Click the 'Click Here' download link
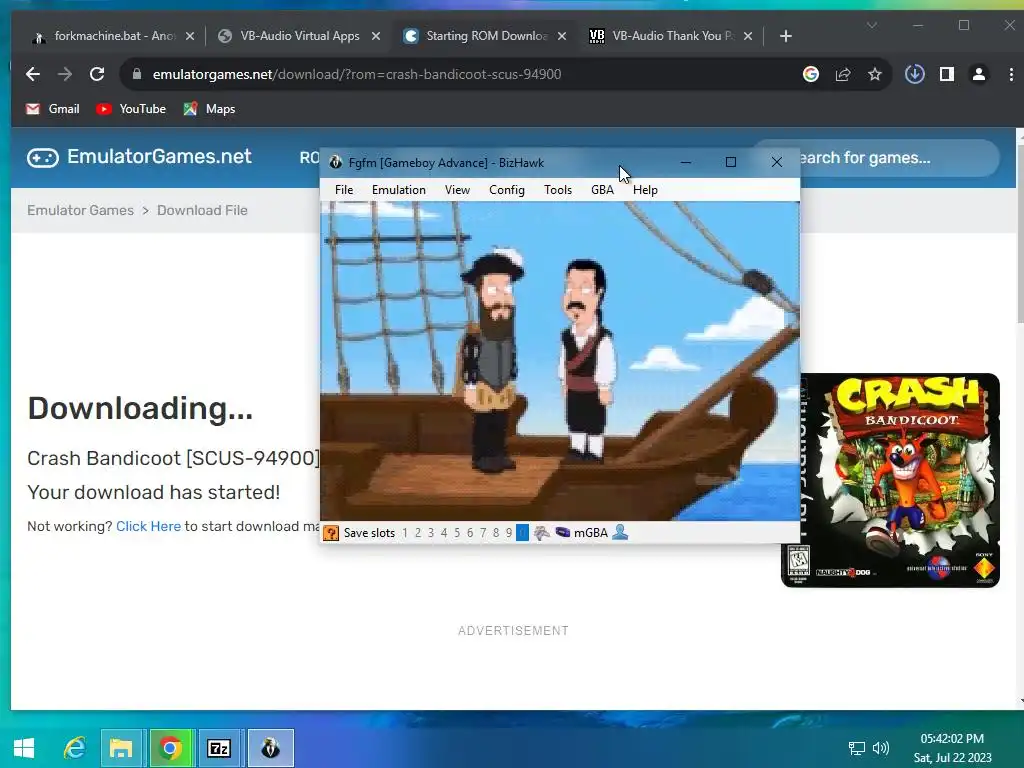Image resolution: width=1024 pixels, height=768 pixels. (x=148, y=526)
